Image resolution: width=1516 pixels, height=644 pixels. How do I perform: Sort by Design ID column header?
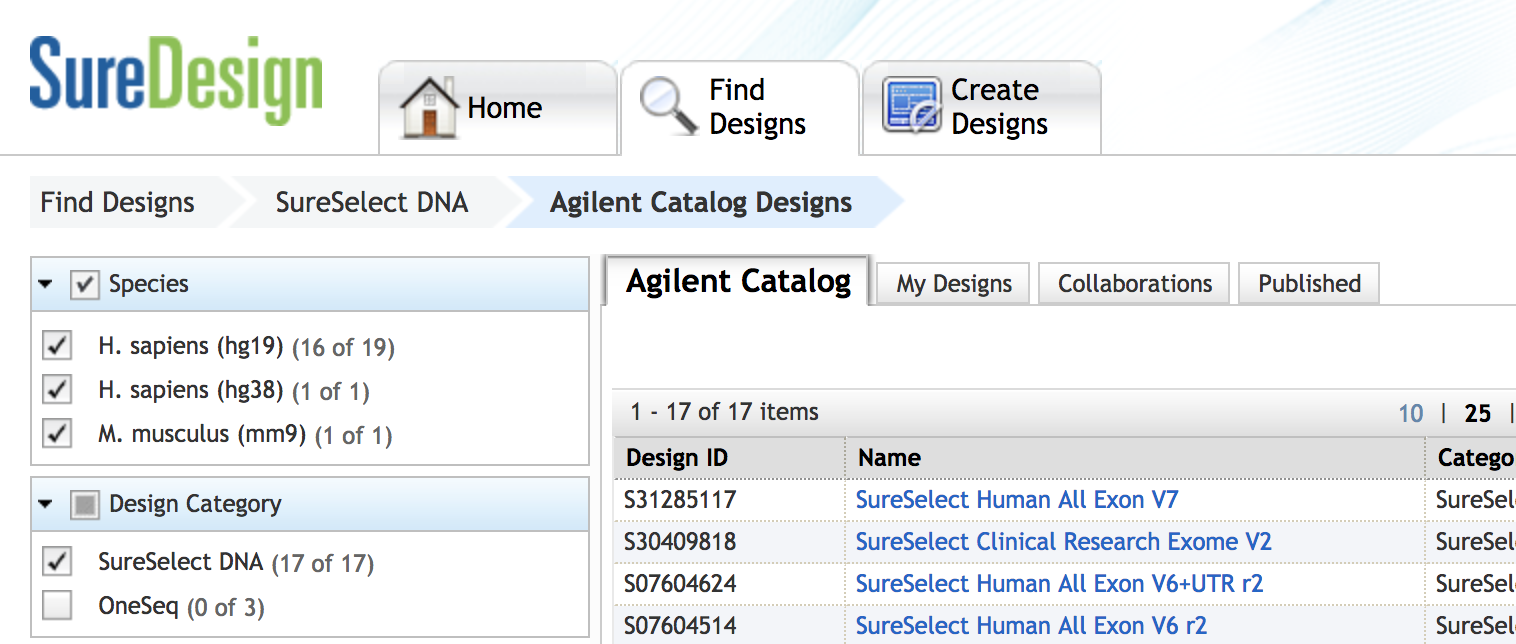[729, 458]
